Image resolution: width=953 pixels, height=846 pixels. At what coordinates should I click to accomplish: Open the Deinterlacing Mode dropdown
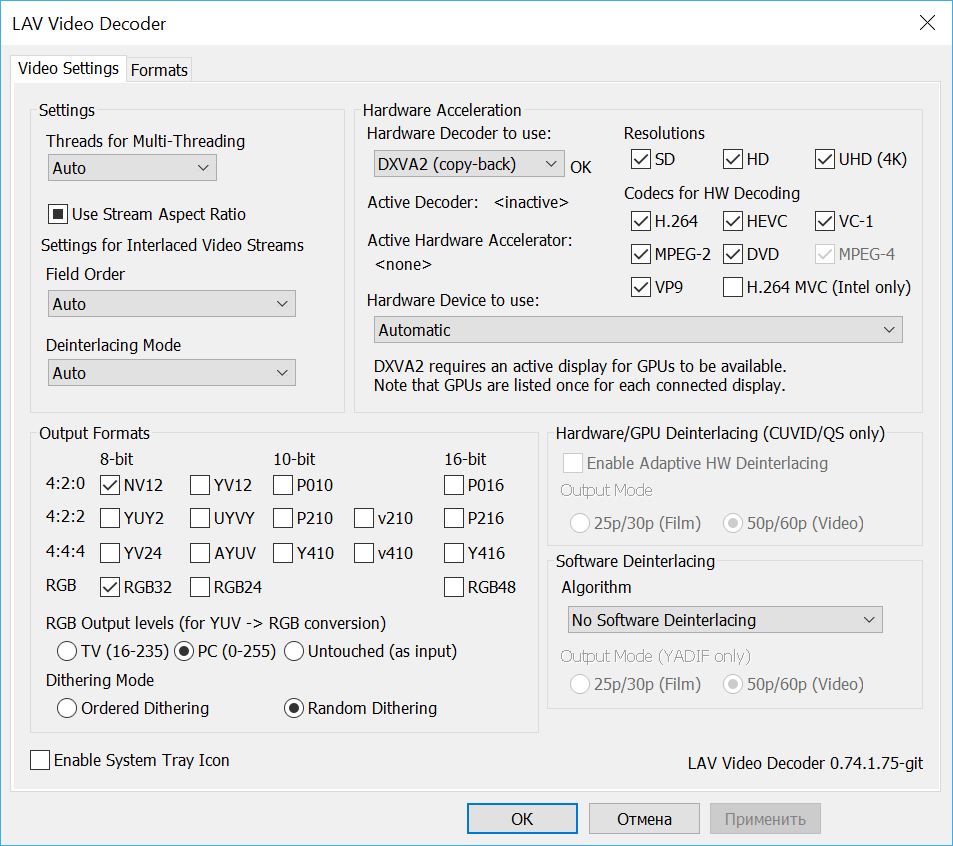click(171, 373)
